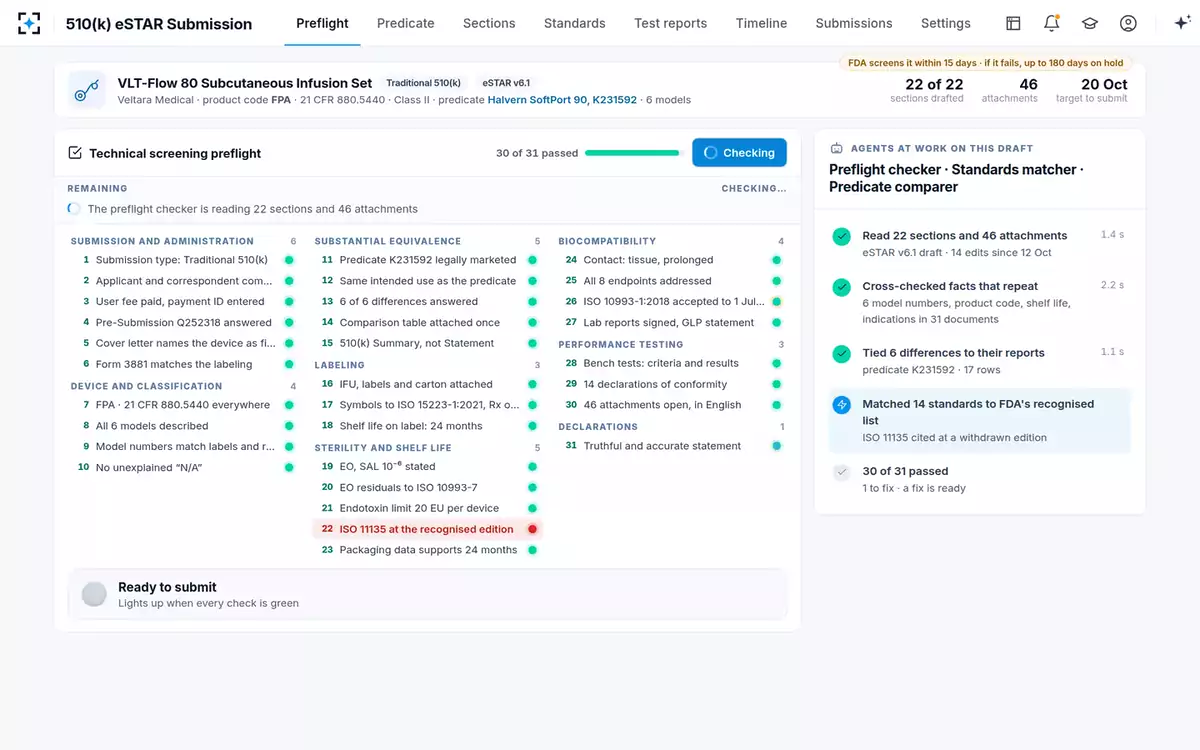
Task: Click the 20 Oct target to submit
Action: pyautogui.click(x=1091, y=90)
